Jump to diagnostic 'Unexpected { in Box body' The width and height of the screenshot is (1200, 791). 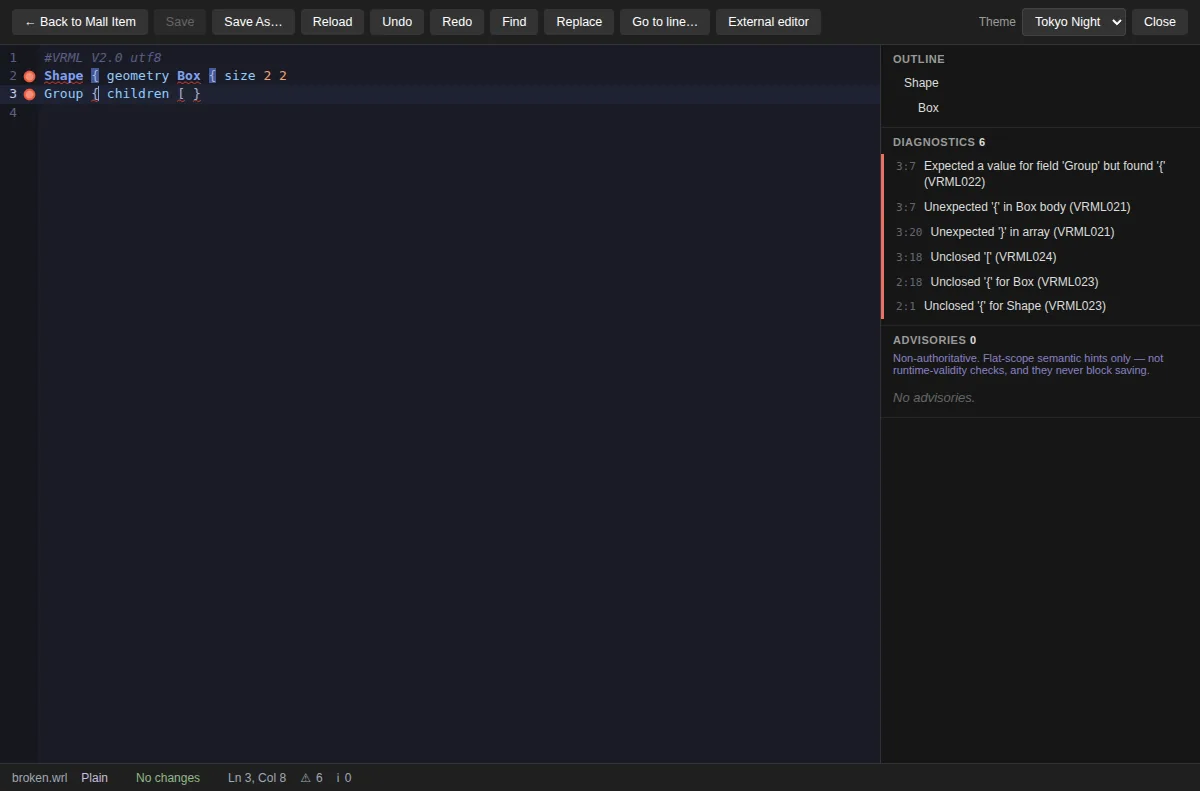pos(1040,207)
